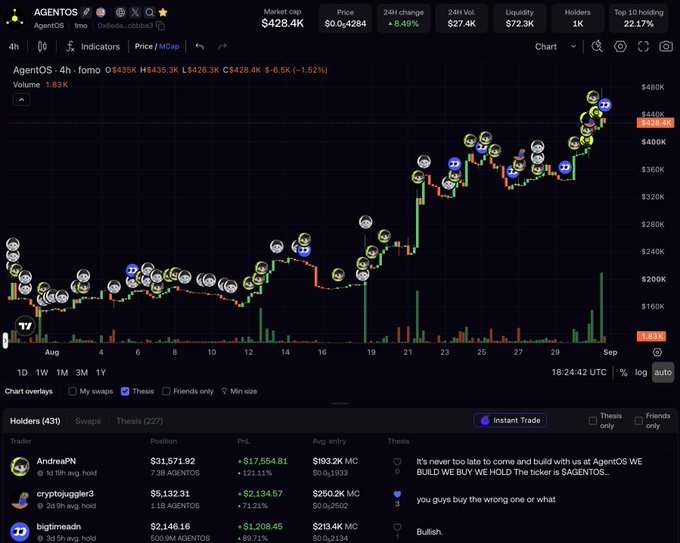Switch chart to MCap view
This screenshot has width=680, height=543.
click(169, 46)
